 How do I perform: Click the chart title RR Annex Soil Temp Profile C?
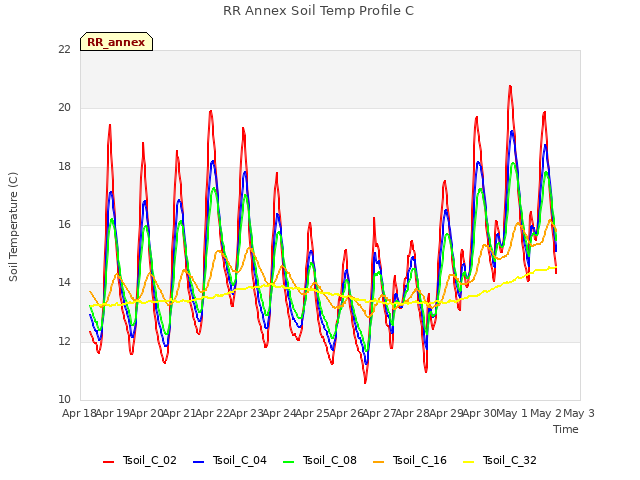[318, 11]
